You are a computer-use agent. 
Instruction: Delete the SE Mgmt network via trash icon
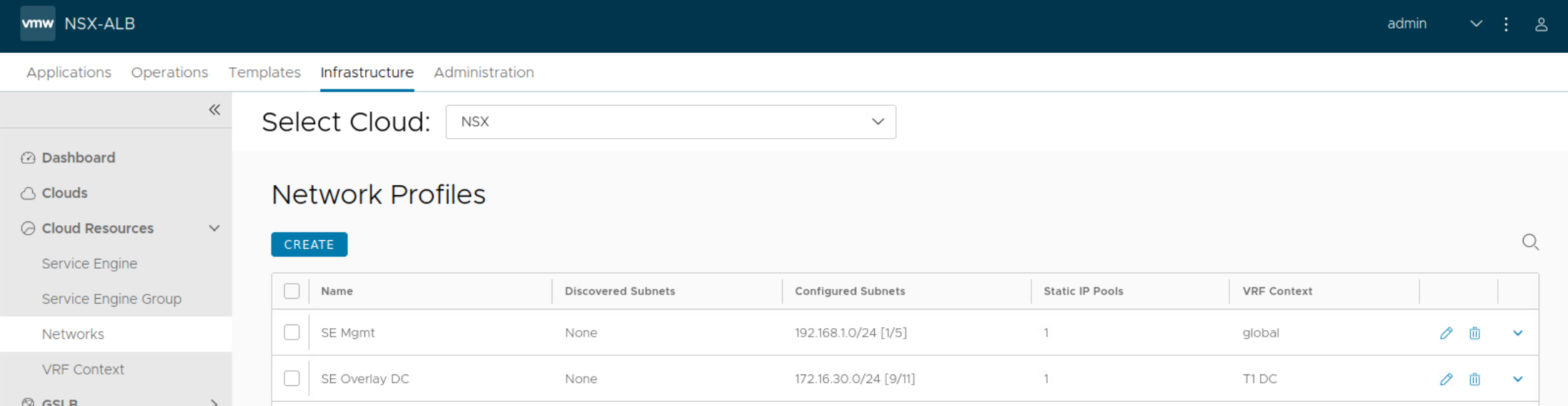(1474, 333)
